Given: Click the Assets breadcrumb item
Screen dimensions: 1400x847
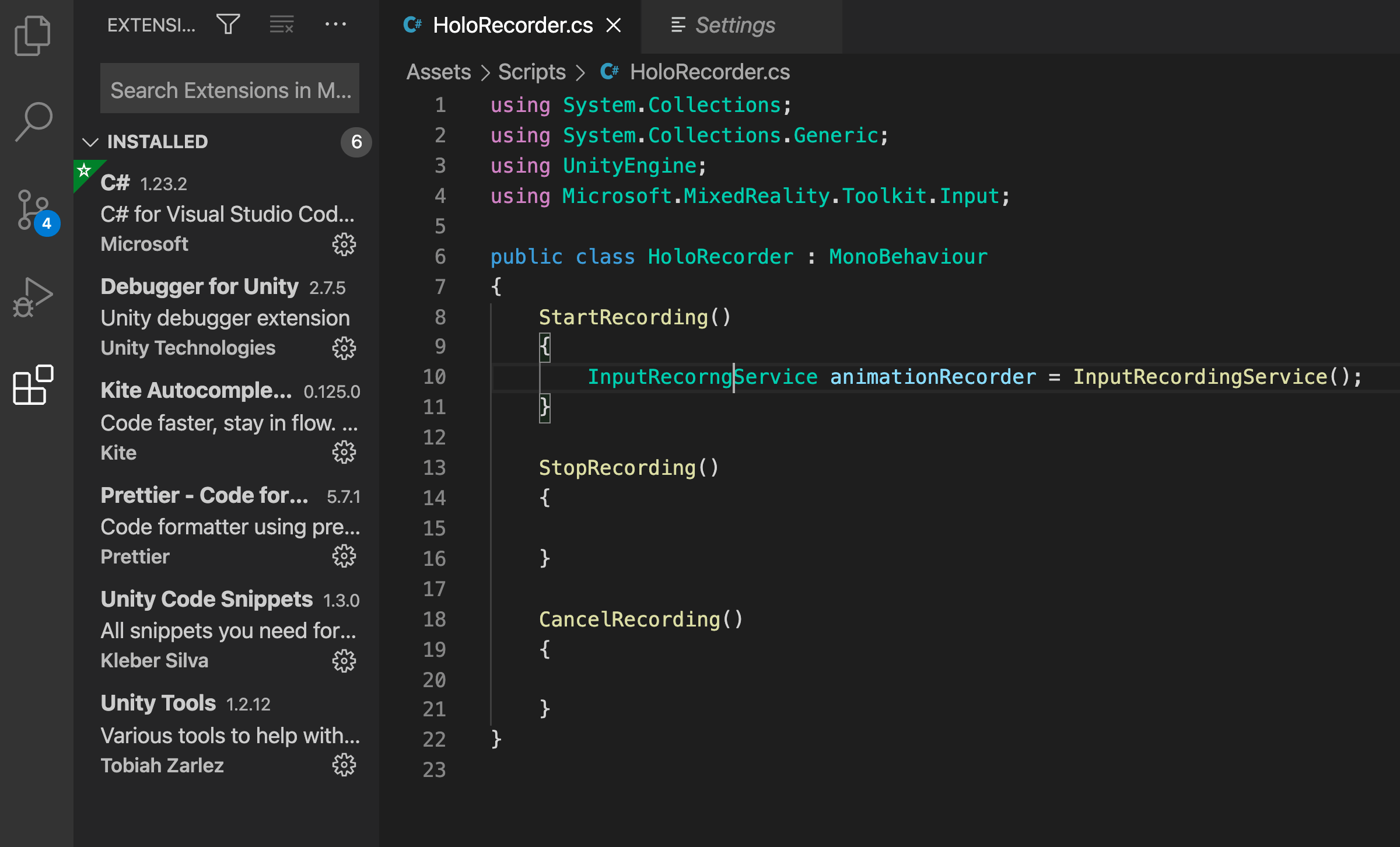Looking at the screenshot, I should pos(439,72).
